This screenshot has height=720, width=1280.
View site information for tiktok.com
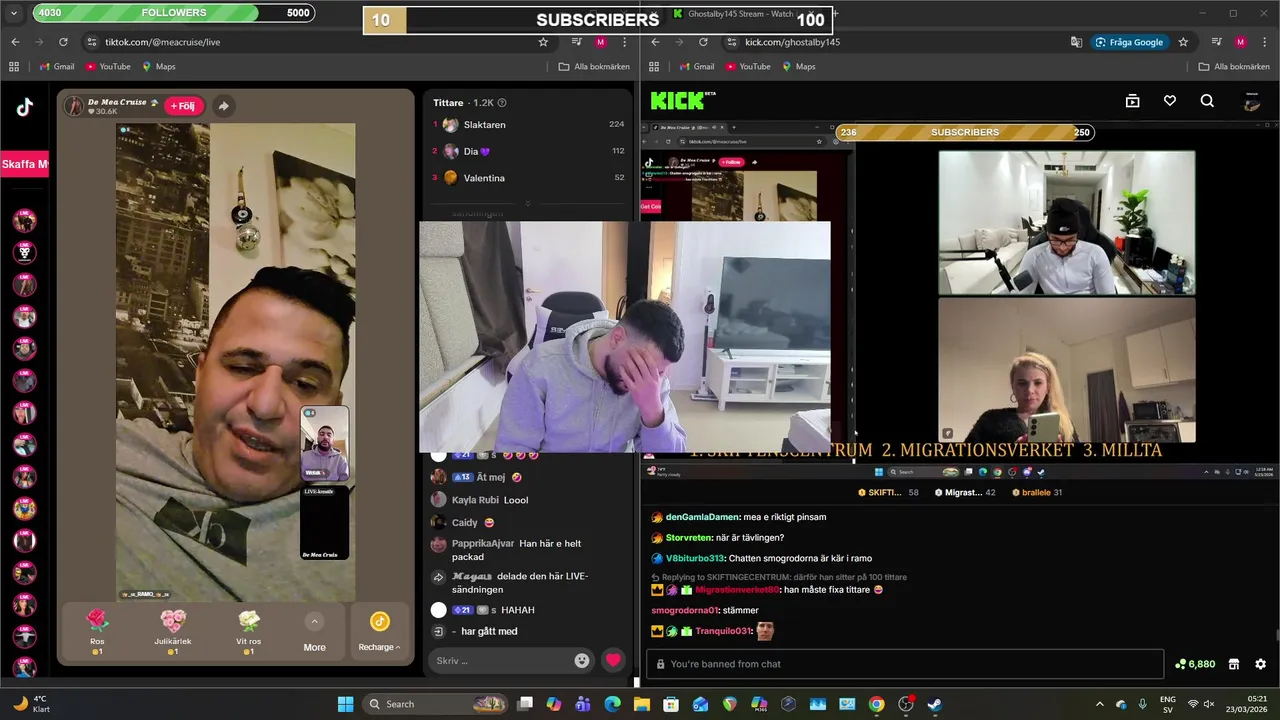[92, 42]
